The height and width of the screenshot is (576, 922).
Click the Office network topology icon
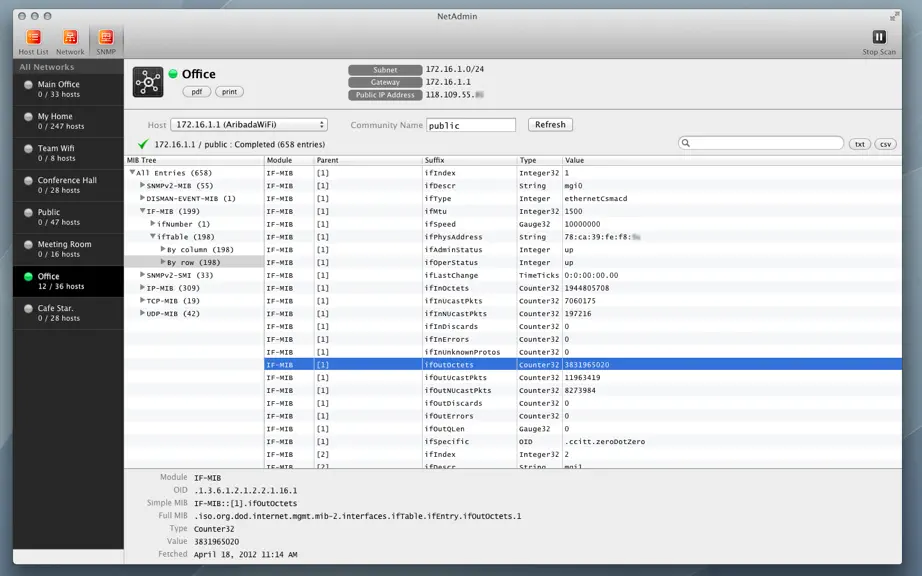pos(148,82)
